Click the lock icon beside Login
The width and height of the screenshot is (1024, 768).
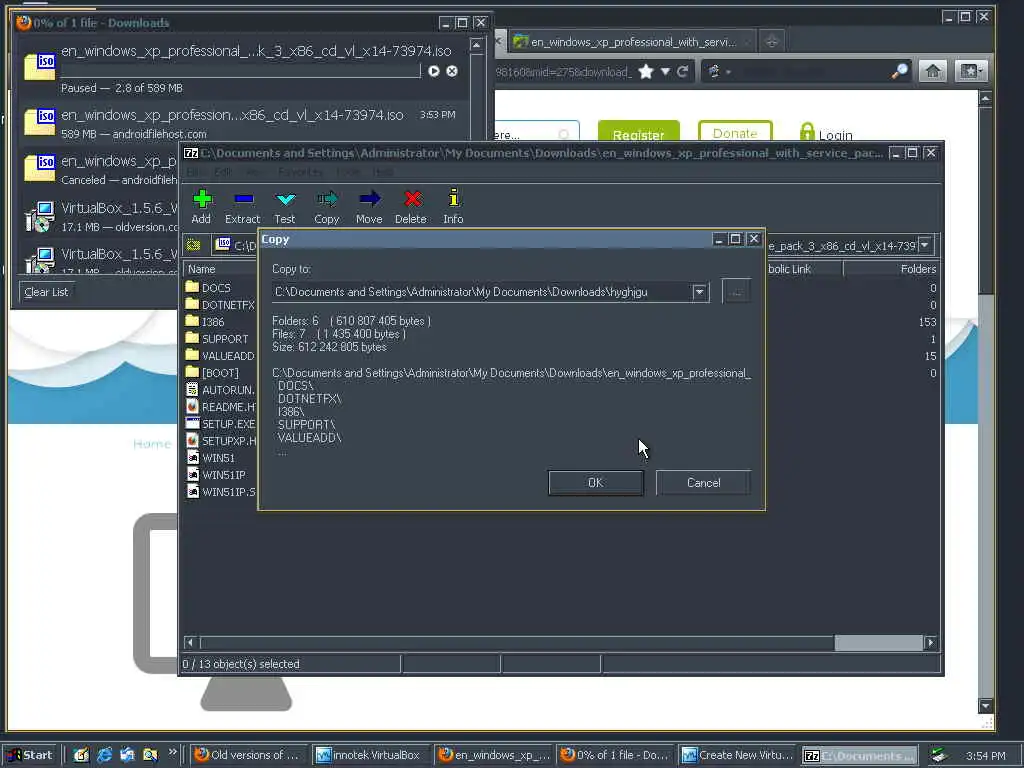[x=807, y=133]
